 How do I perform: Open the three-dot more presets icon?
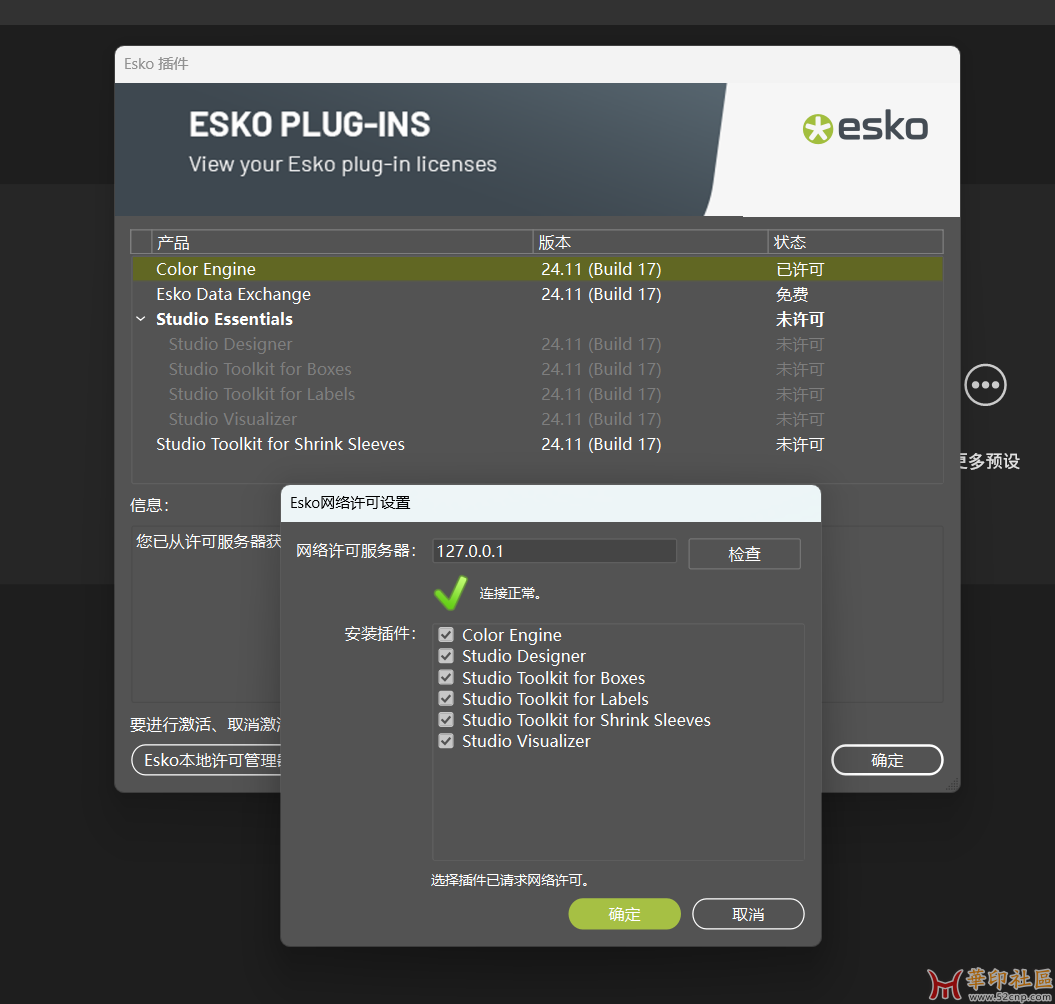[985, 385]
